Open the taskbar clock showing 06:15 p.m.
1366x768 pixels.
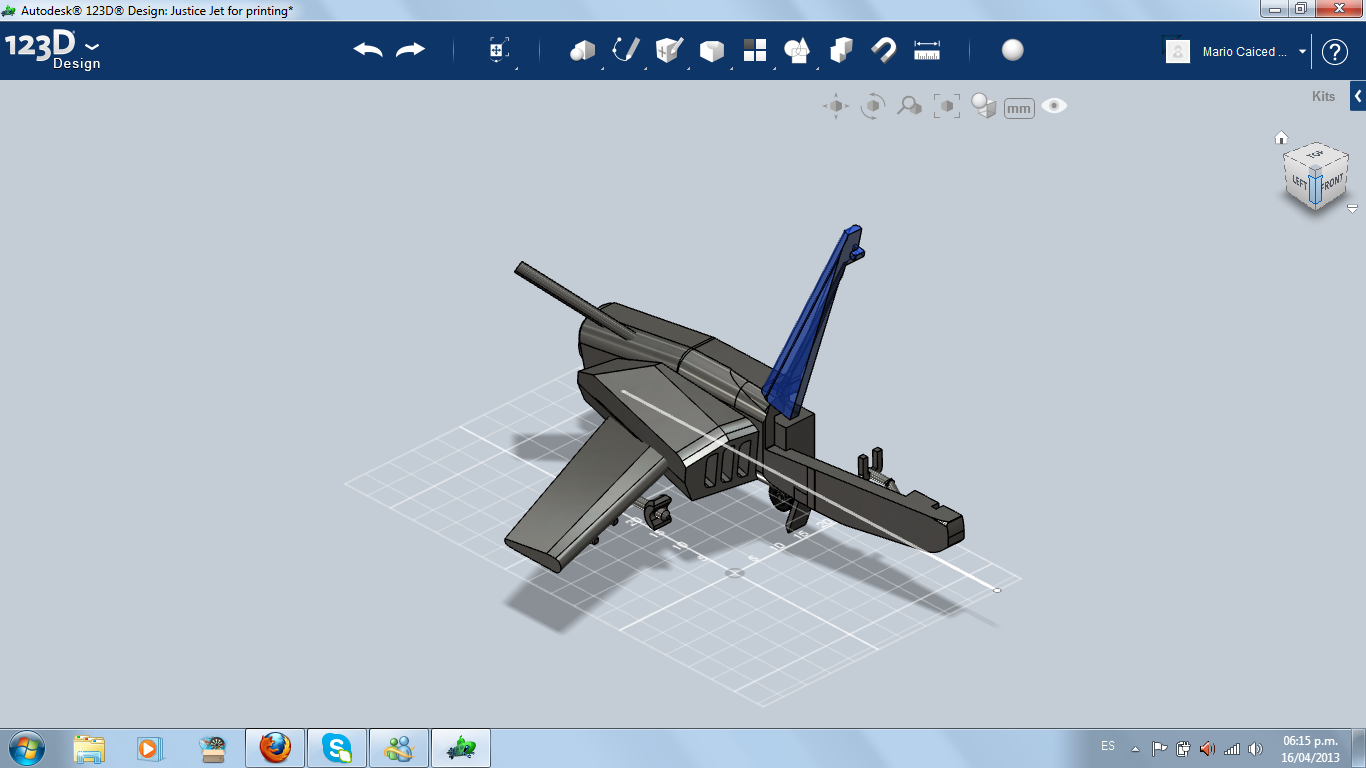(1310, 749)
